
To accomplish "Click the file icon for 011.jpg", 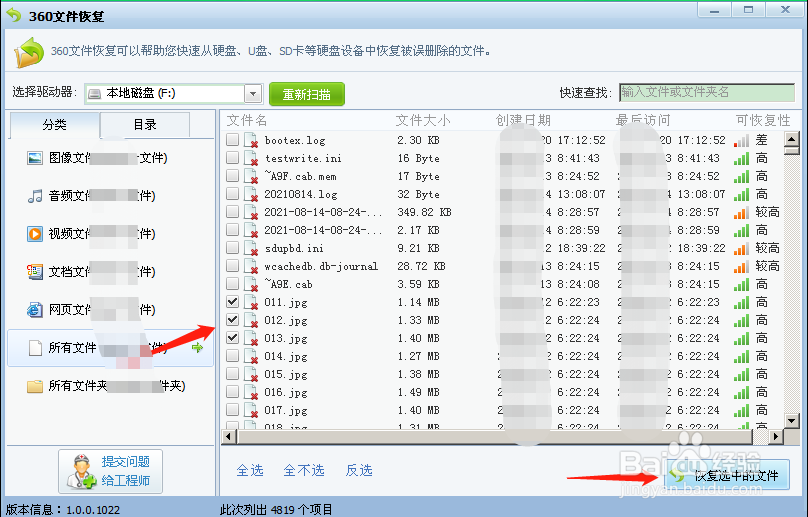I will (251, 302).
